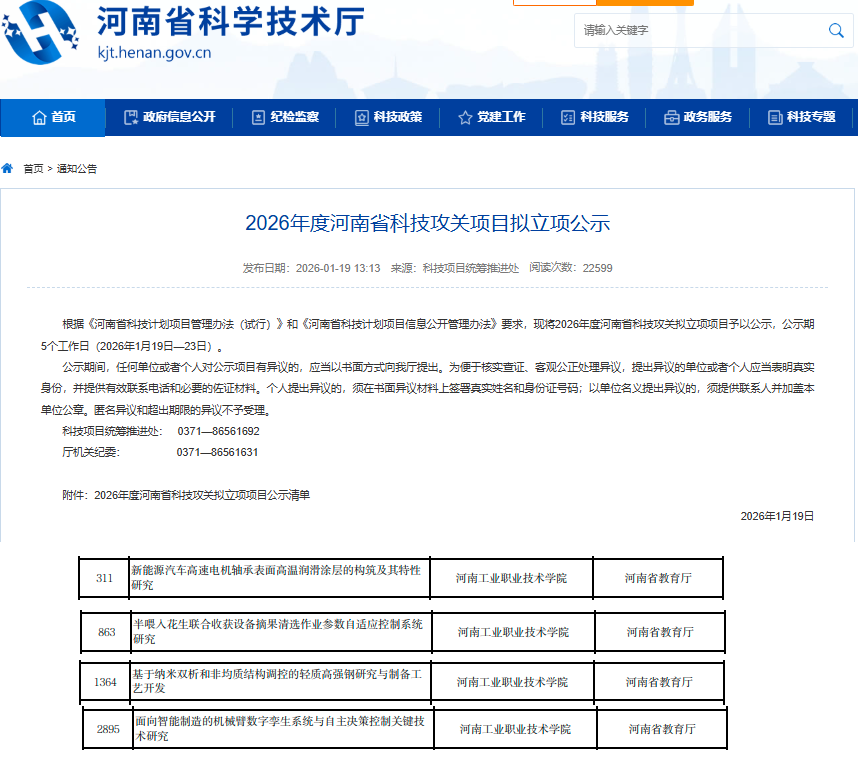
Task: Click the 纪检监察 navigation icon
Action: [258, 117]
